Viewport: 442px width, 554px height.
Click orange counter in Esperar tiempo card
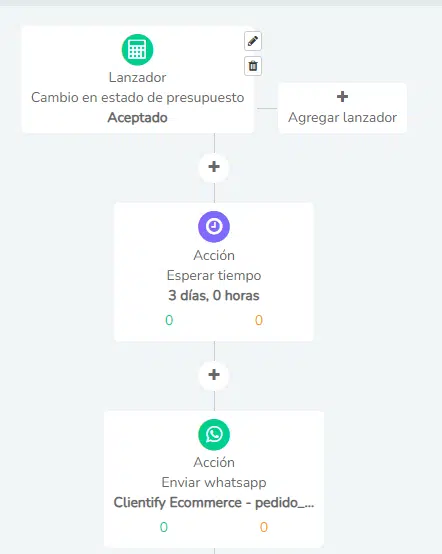pyautogui.click(x=259, y=320)
